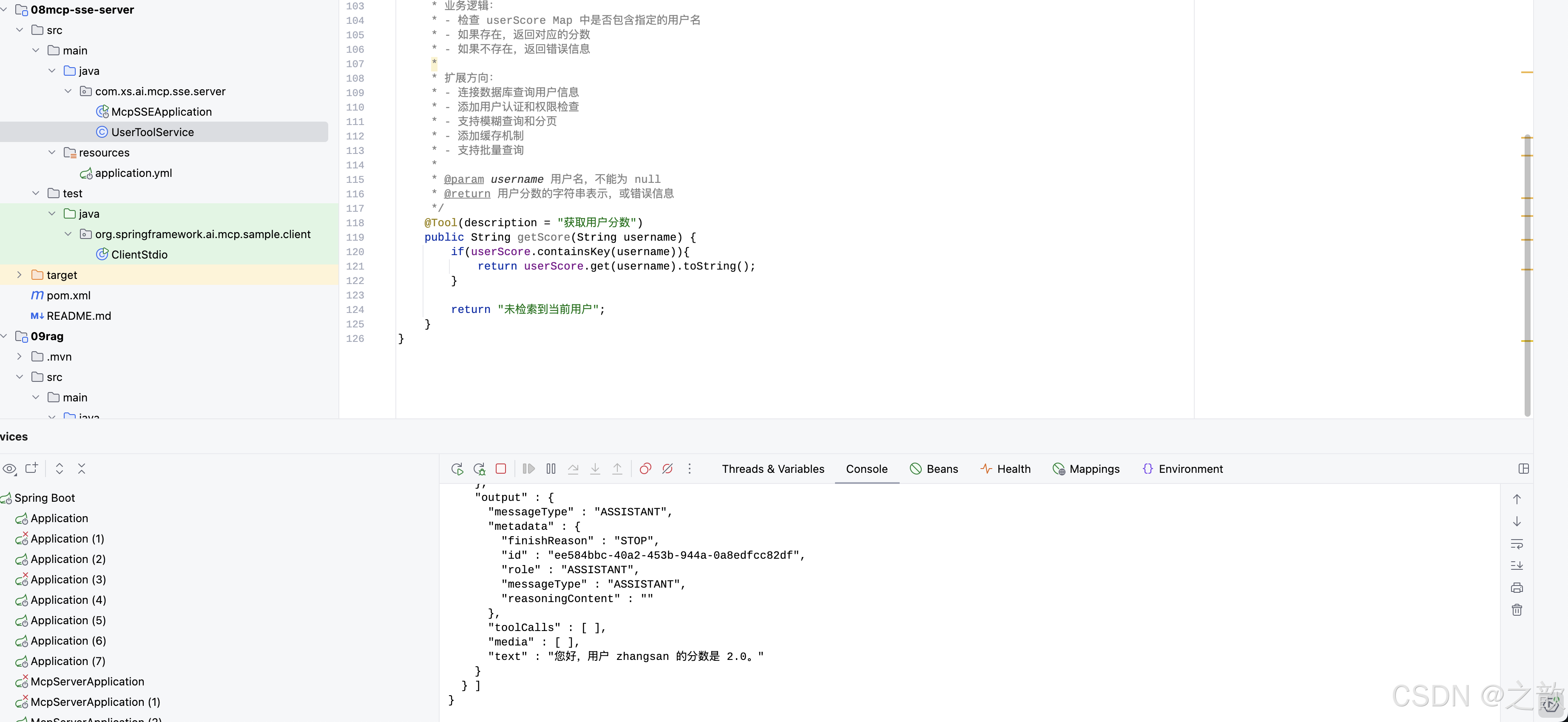This screenshot has width=1568, height=722.
Task: Click Rerun in debug mode icon
Action: click(479, 469)
